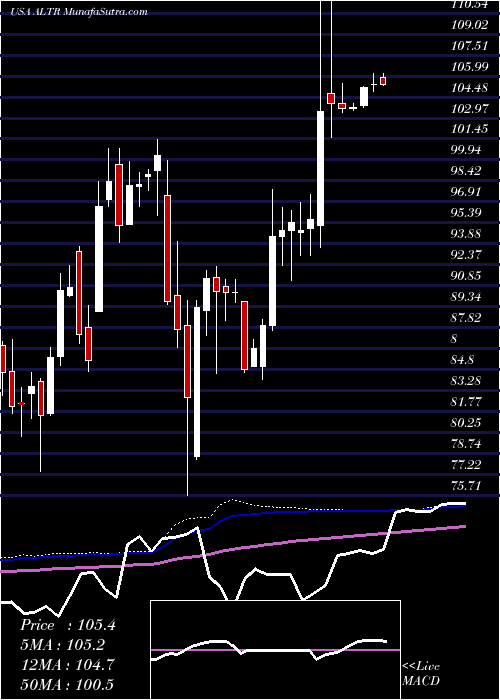
Task: Select the 80.25 price axis label
Action: click(466, 422)
